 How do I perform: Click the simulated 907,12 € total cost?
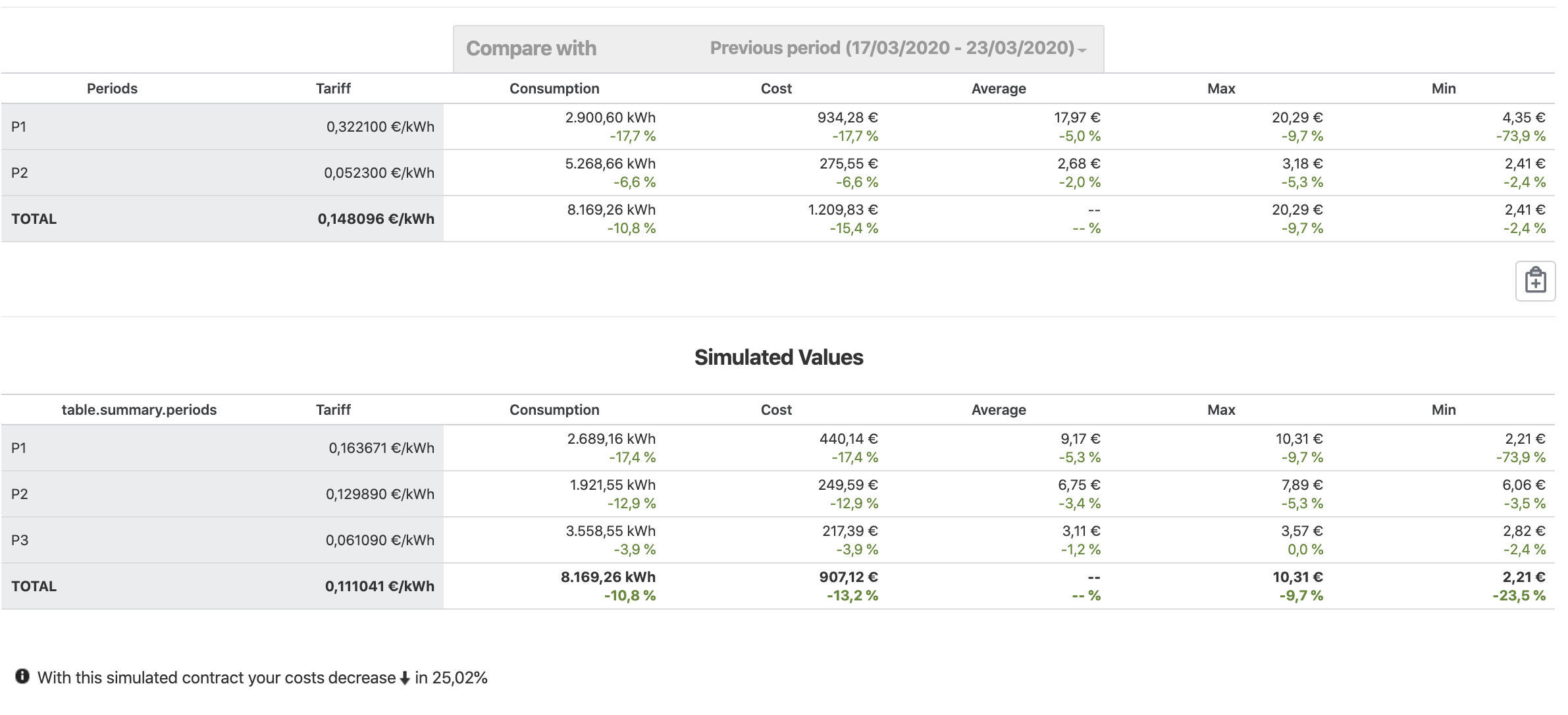click(x=848, y=577)
